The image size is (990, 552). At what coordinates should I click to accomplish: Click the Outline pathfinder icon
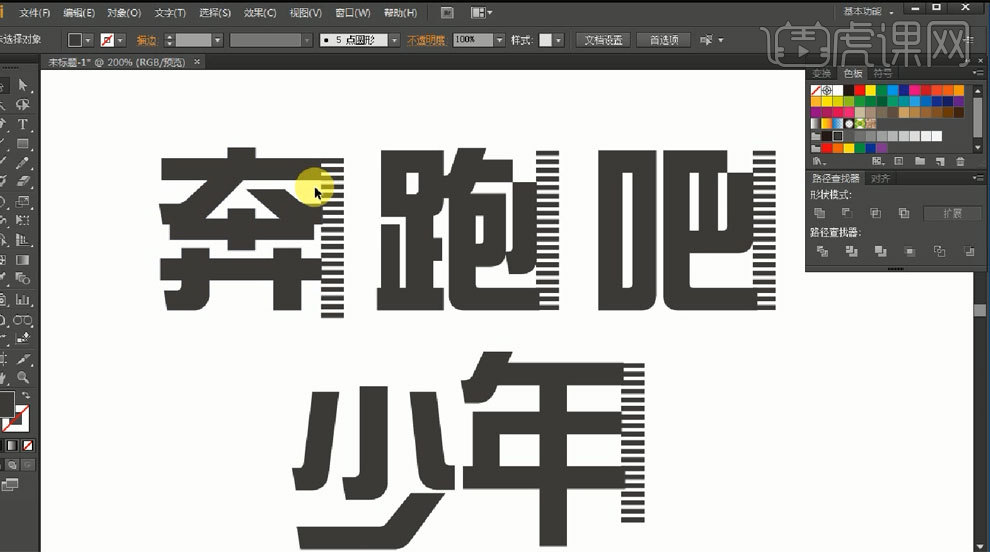tap(939, 251)
